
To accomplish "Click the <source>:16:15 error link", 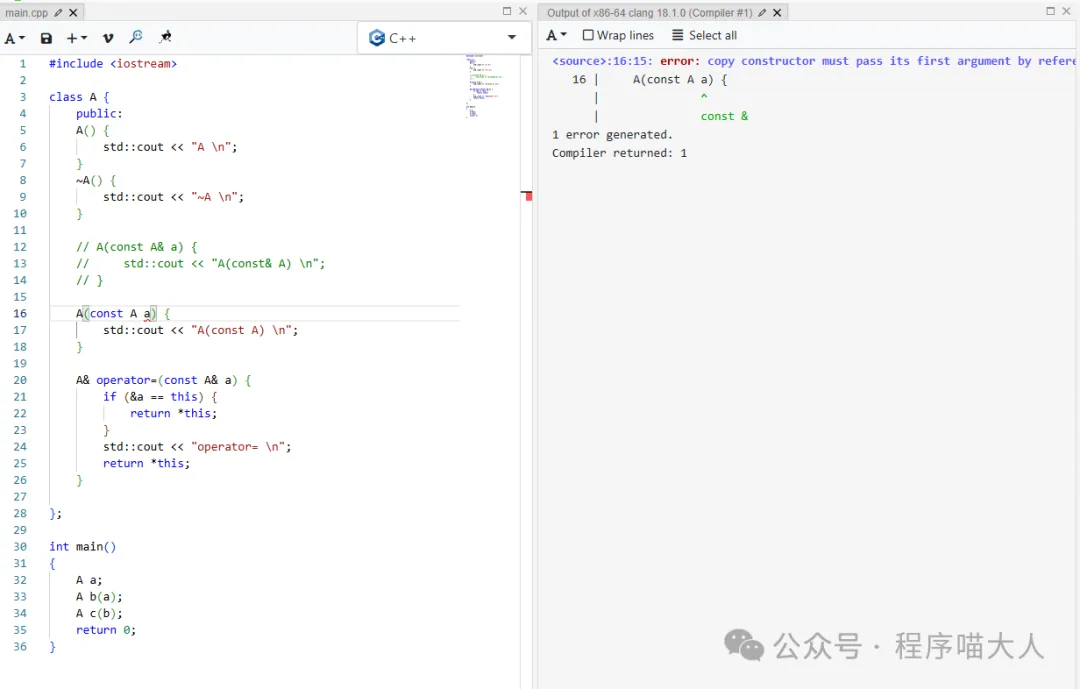I will tap(601, 61).
